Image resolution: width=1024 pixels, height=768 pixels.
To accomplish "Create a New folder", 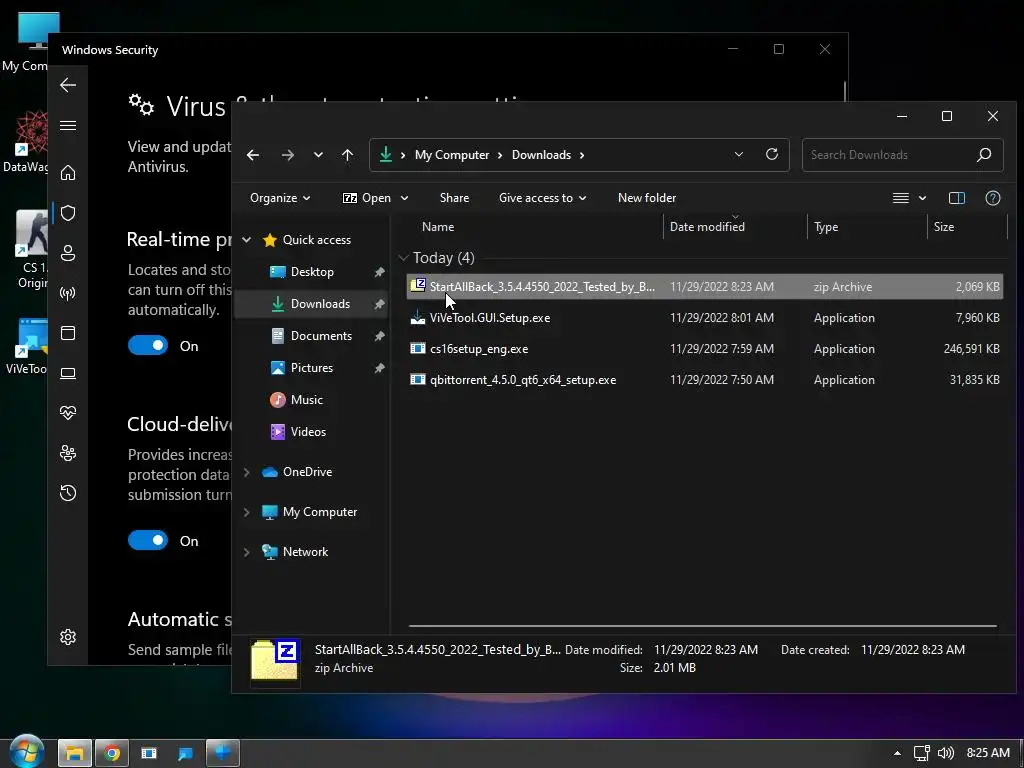I will pyautogui.click(x=647, y=198).
